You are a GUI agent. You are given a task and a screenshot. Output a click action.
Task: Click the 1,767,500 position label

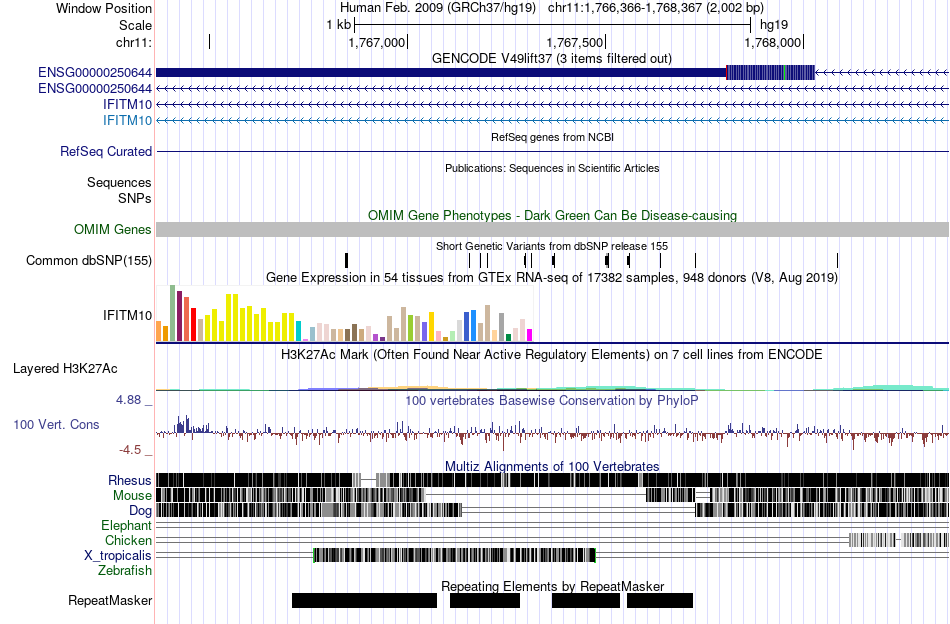[574, 42]
